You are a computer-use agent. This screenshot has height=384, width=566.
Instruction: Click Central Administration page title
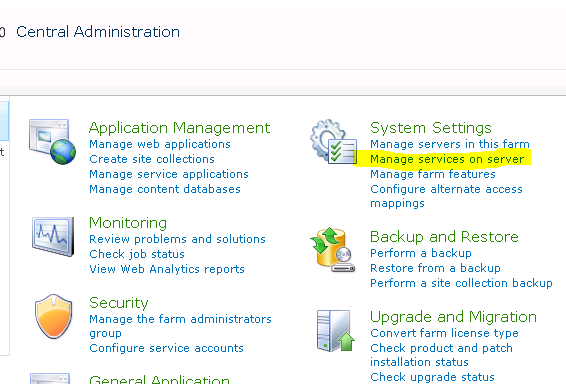click(98, 32)
